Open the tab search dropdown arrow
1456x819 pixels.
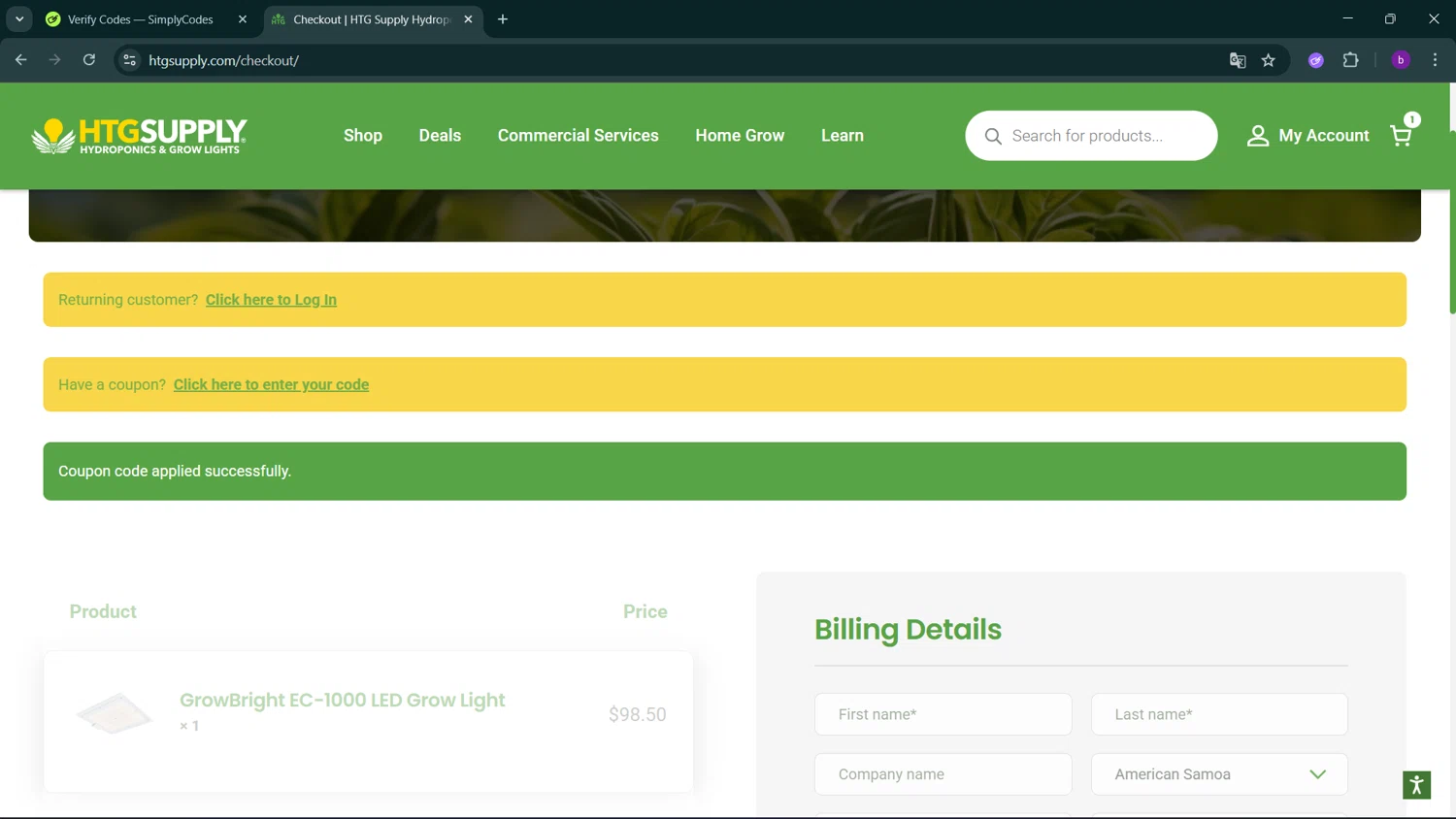[19, 19]
